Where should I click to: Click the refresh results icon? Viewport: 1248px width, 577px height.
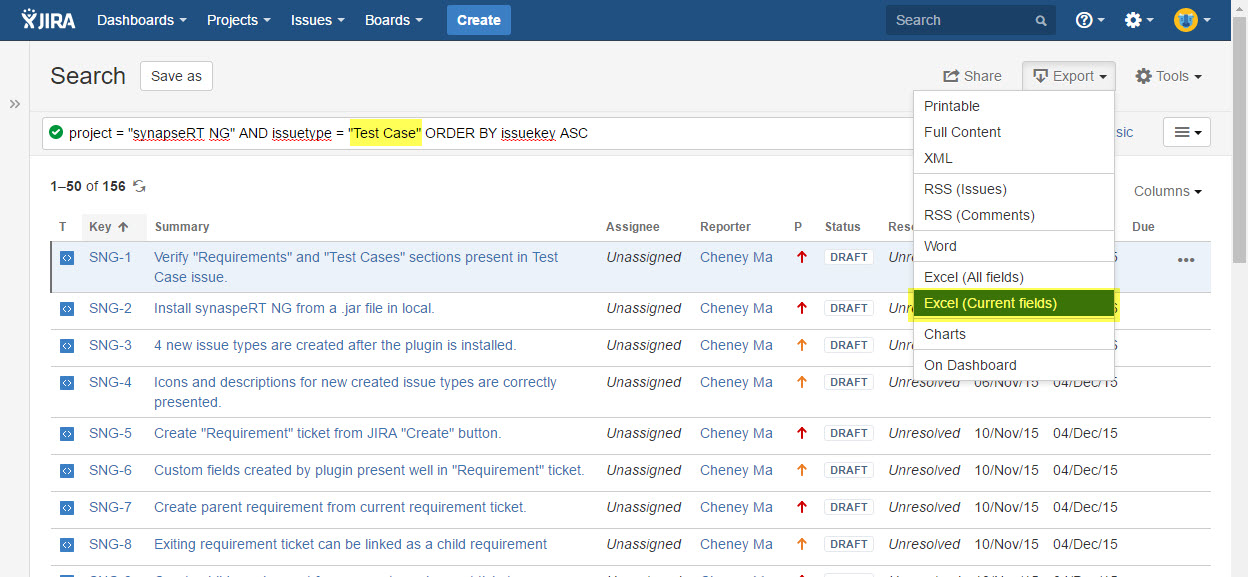(x=140, y=186)
